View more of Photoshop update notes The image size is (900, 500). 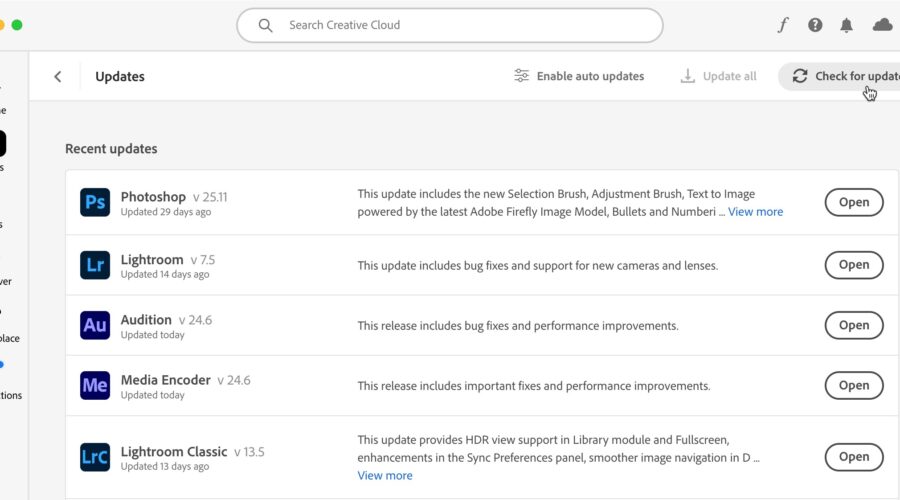coord(755,212)
